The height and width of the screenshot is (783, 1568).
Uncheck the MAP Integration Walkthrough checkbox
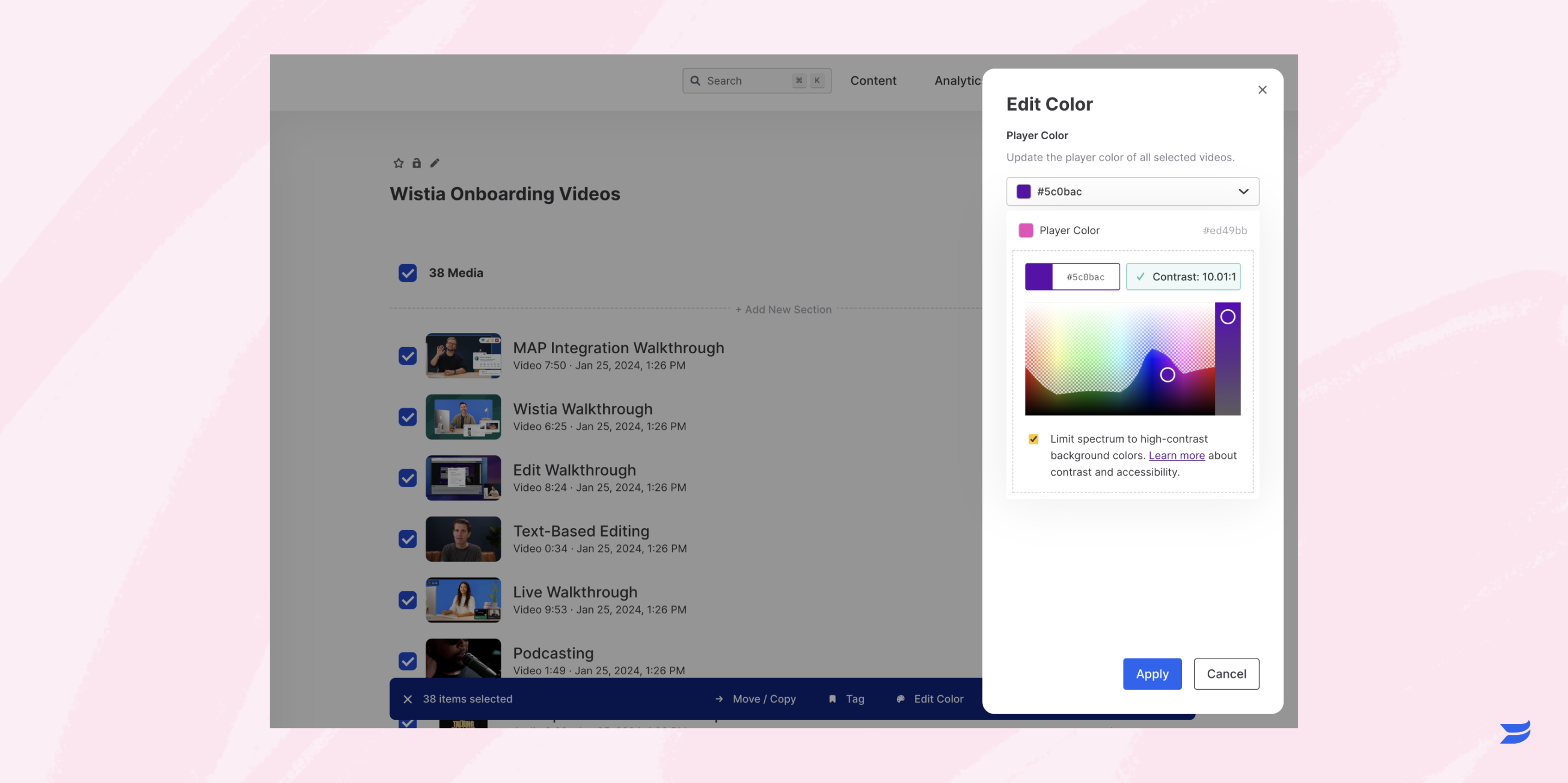[408, 355]
